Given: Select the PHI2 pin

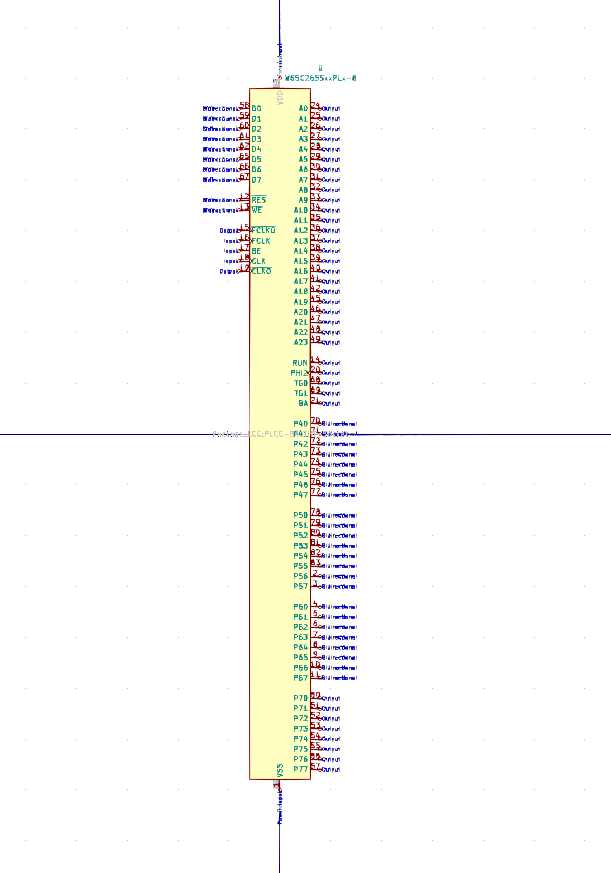Looking at the screenshot, I should (x=300, y=373).
